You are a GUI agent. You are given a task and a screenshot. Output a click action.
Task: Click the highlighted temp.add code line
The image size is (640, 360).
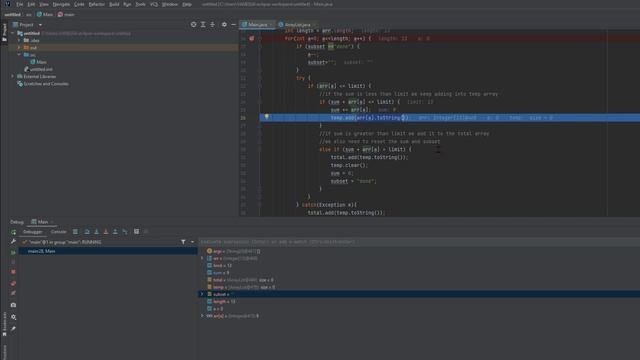click(x=450, y=118)
